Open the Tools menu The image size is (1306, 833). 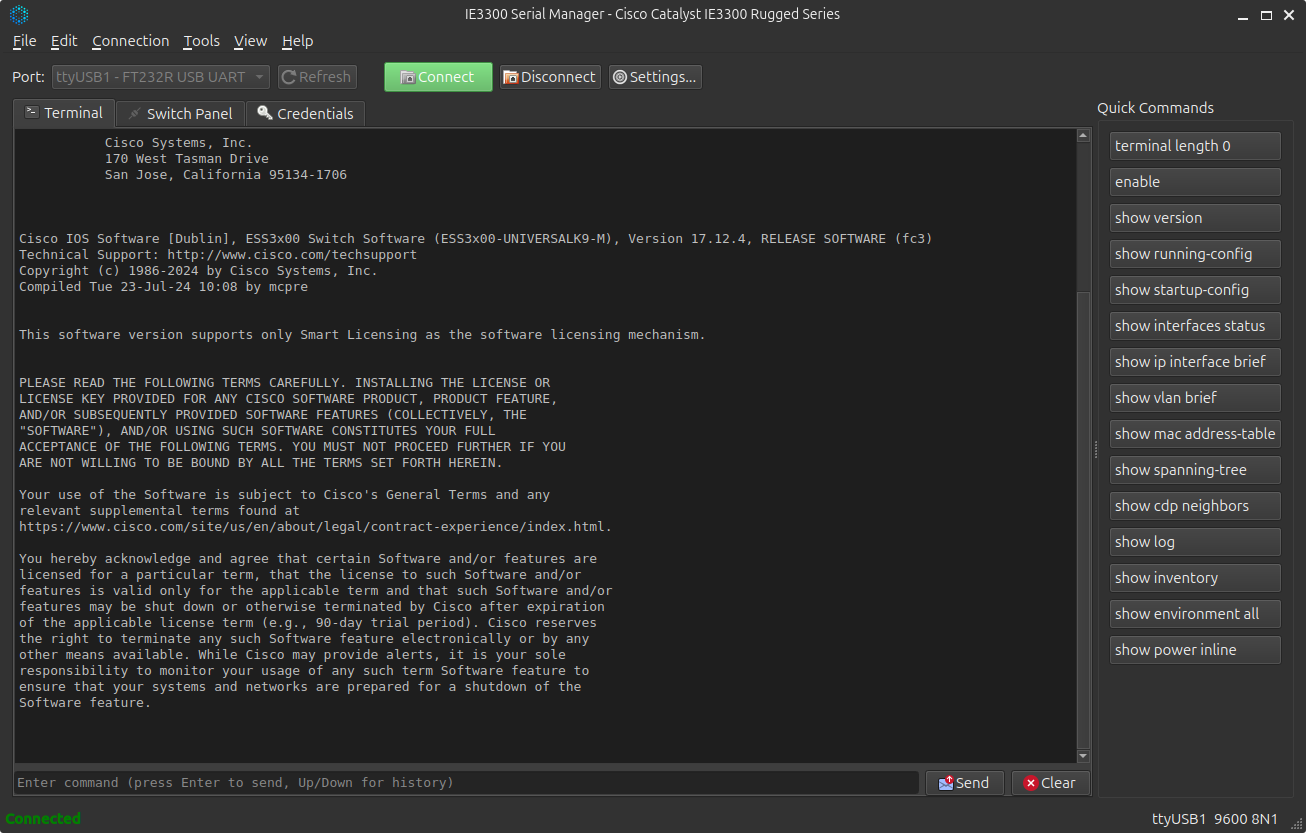[x=201, y=41]
